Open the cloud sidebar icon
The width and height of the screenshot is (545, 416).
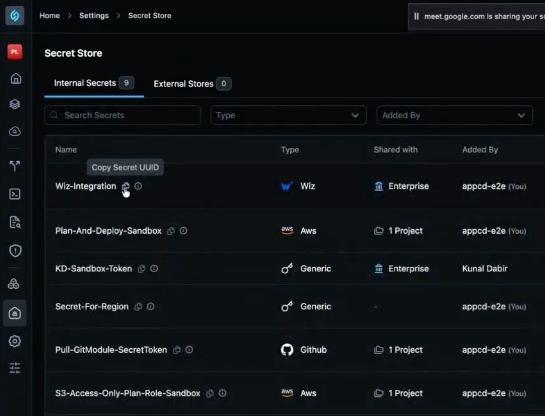click(x=15, y=131)
